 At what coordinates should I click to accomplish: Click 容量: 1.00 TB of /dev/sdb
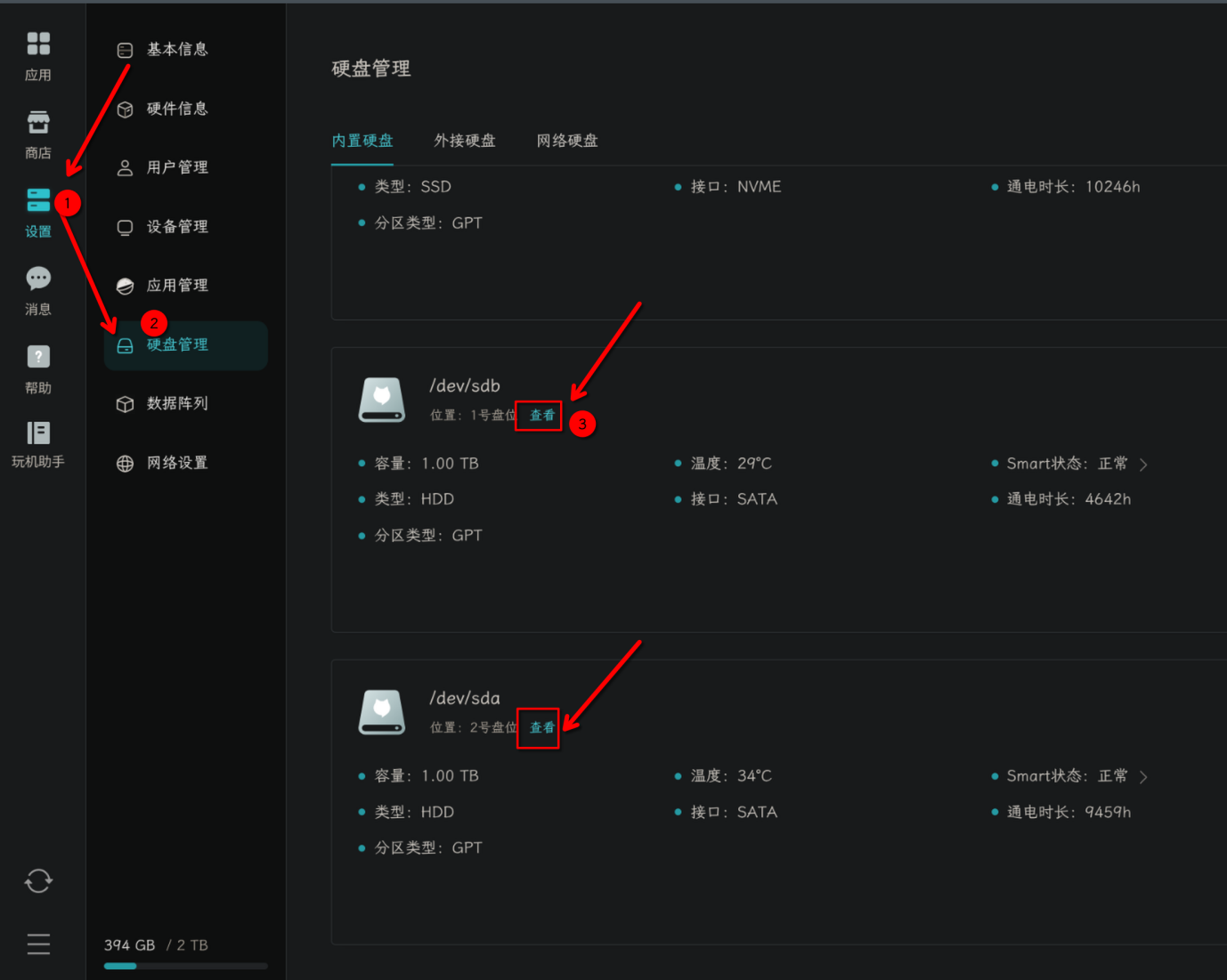coord(427,463)
